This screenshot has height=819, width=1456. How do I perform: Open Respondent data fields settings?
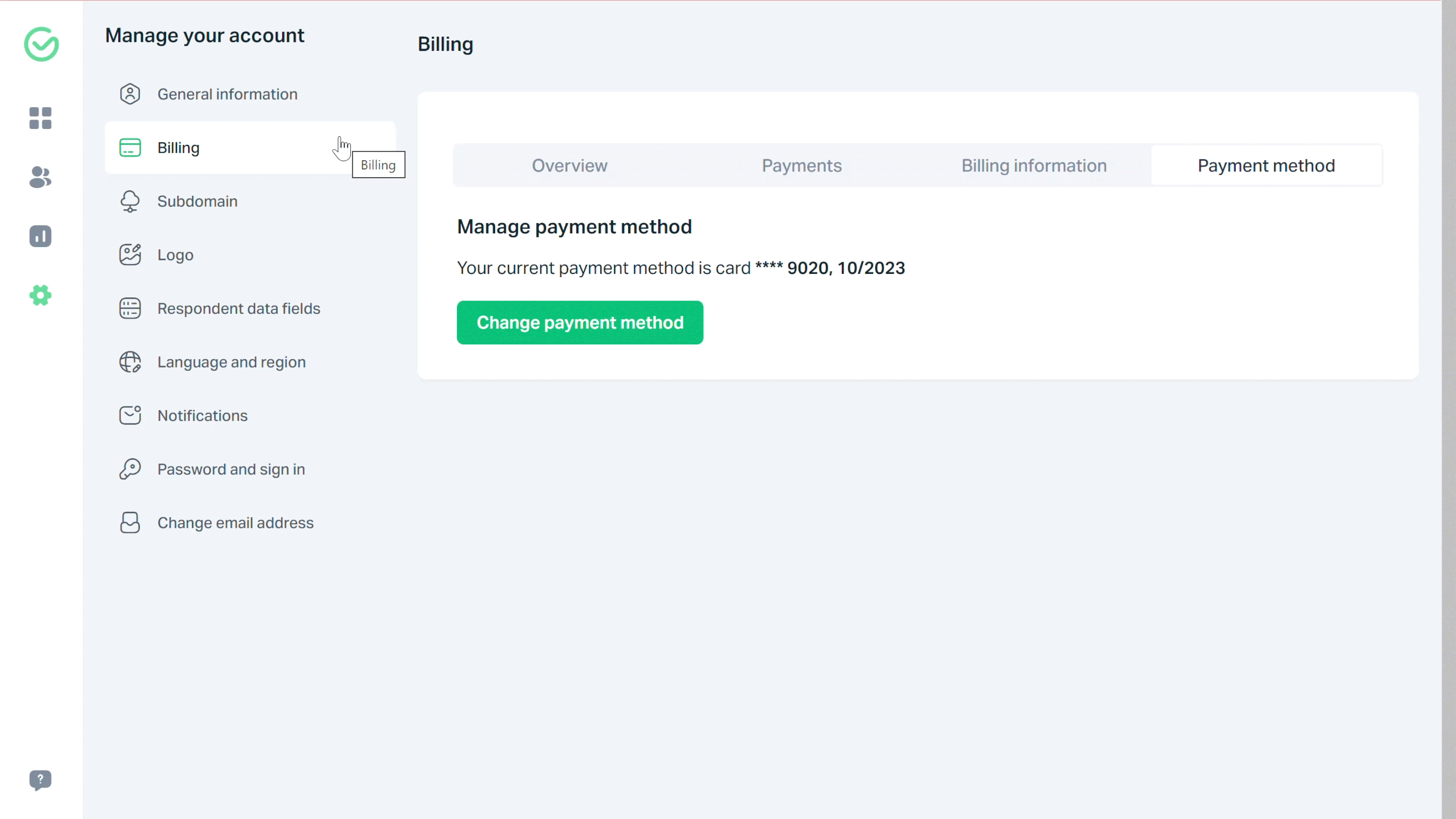[238, 308]
